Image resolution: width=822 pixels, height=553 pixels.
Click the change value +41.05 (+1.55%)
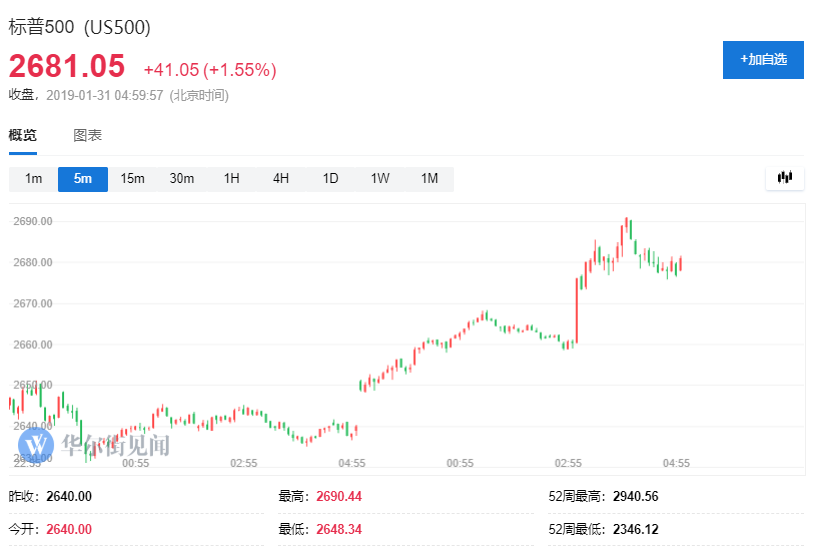click(210, 70)
